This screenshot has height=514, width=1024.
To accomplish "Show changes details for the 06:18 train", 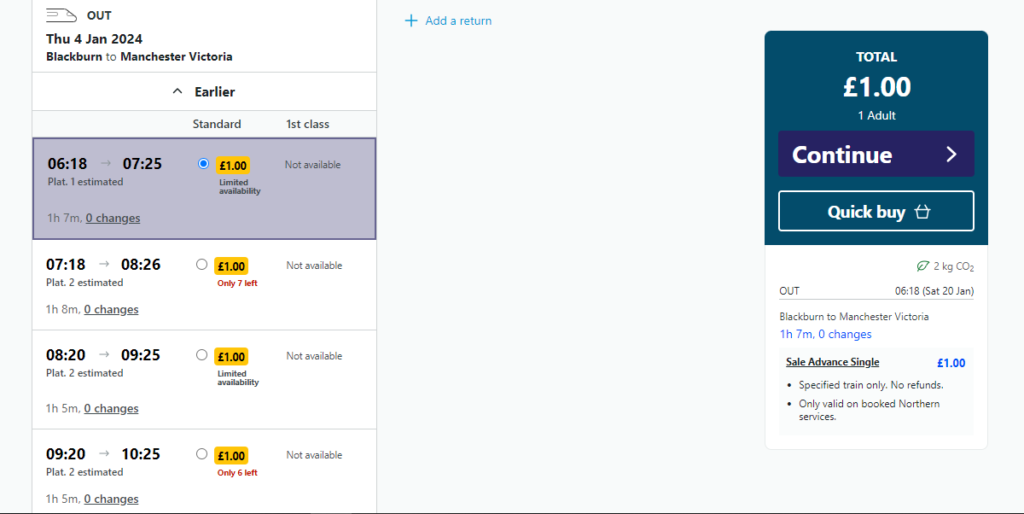I will (113, 218).
